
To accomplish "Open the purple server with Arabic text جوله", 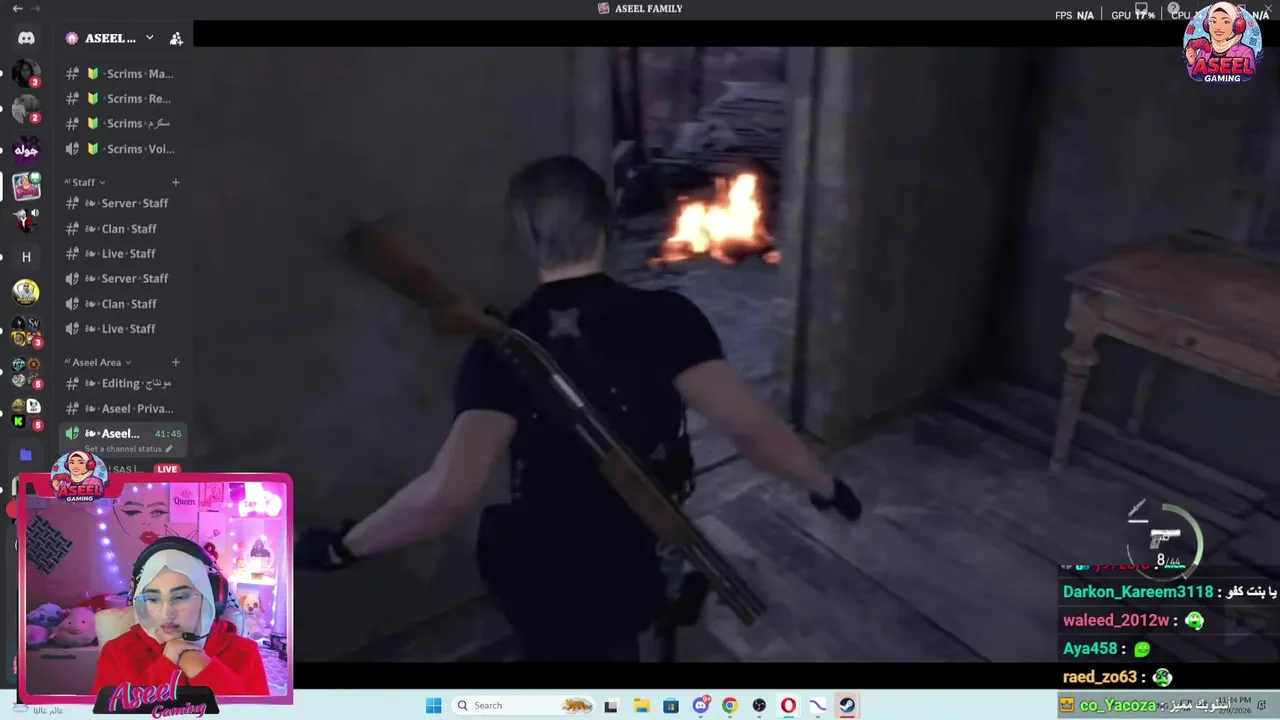I will (x=26, y=150).
